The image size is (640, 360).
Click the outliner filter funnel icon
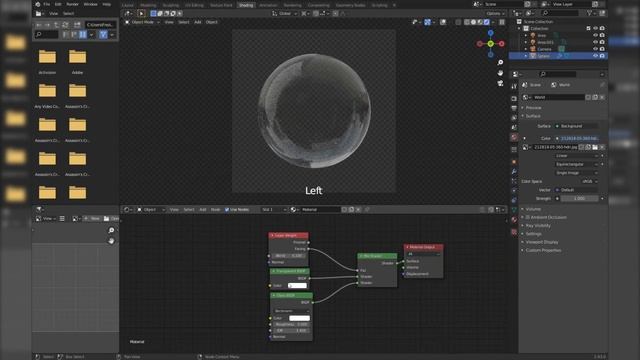(589, 13)
